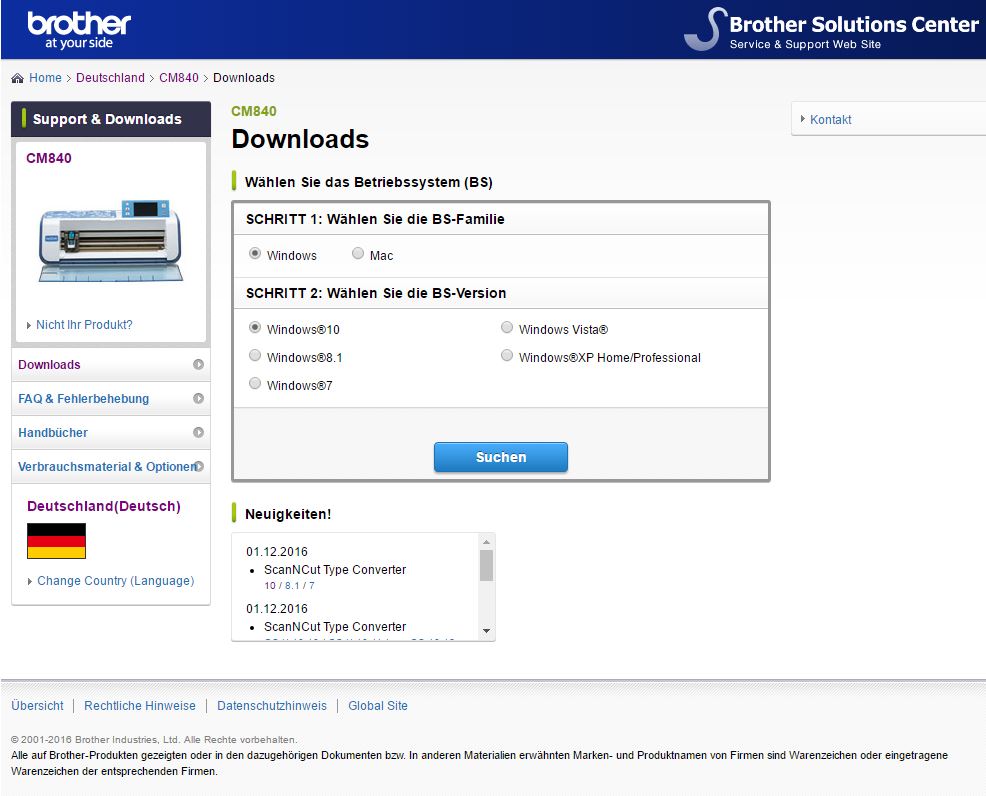Screen dimensions: 986x796
Task: Click the Suchen button
Action: pyautogui.click(x=501, y=457)
